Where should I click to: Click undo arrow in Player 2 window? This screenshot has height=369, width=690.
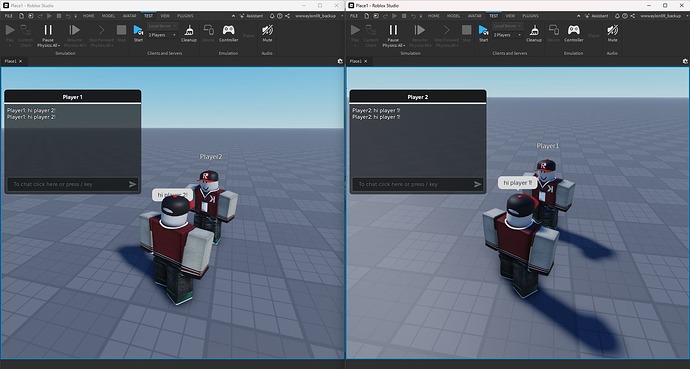[x=413, y=16]
